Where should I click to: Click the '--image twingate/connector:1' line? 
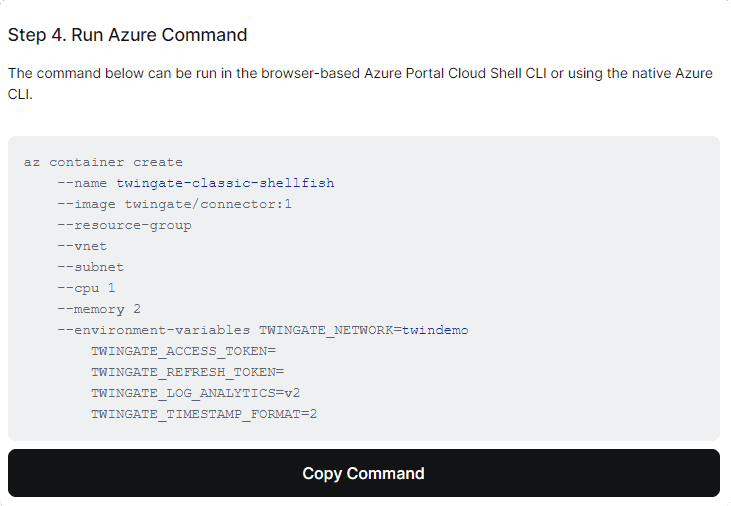click(x=174, y=204)
